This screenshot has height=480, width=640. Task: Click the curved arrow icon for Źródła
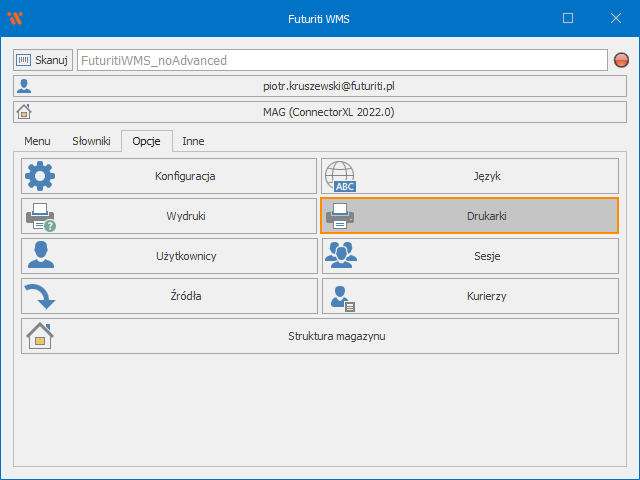40,296
